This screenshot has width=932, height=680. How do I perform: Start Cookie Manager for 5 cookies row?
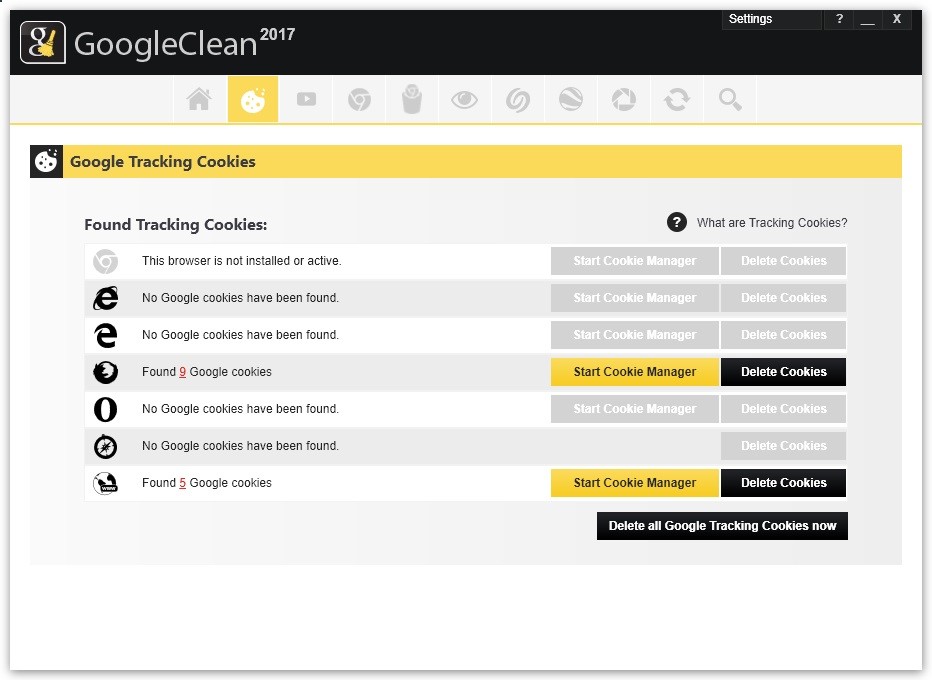634,483
